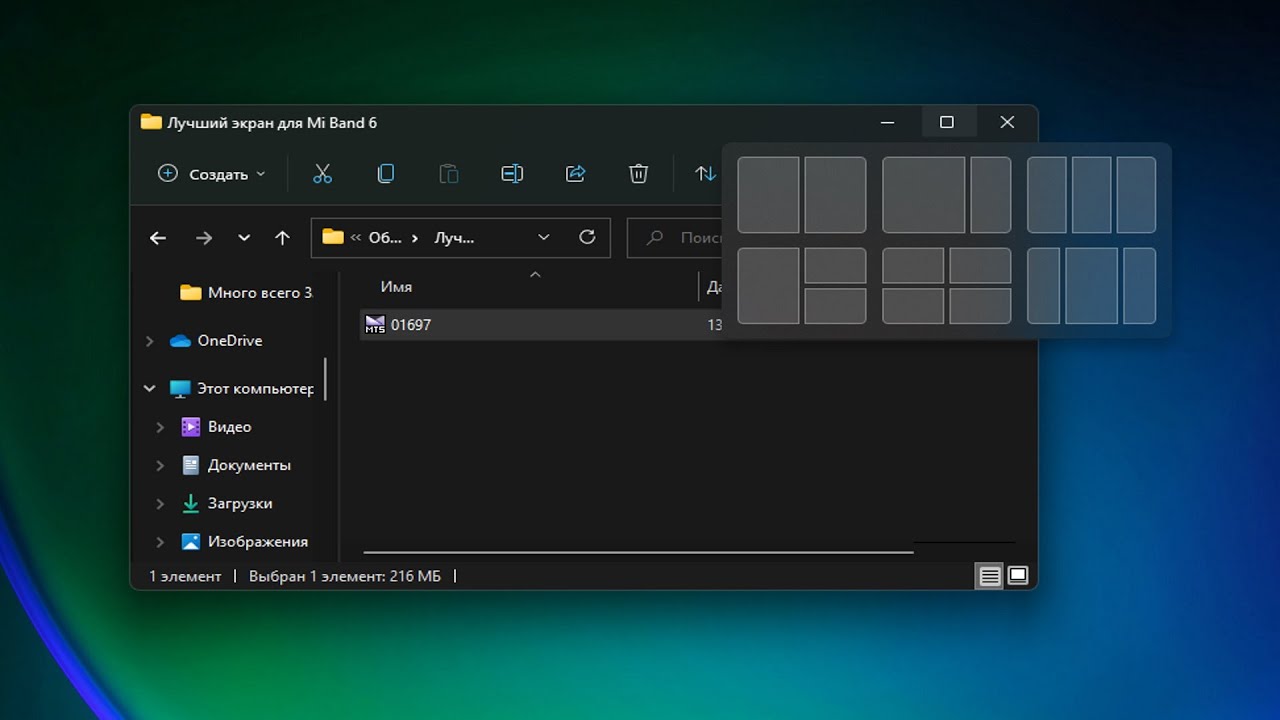Click the Delete trash bin icon
Image resolution: width=1280 pixels, height=720 pixels.
pos(638,174)
